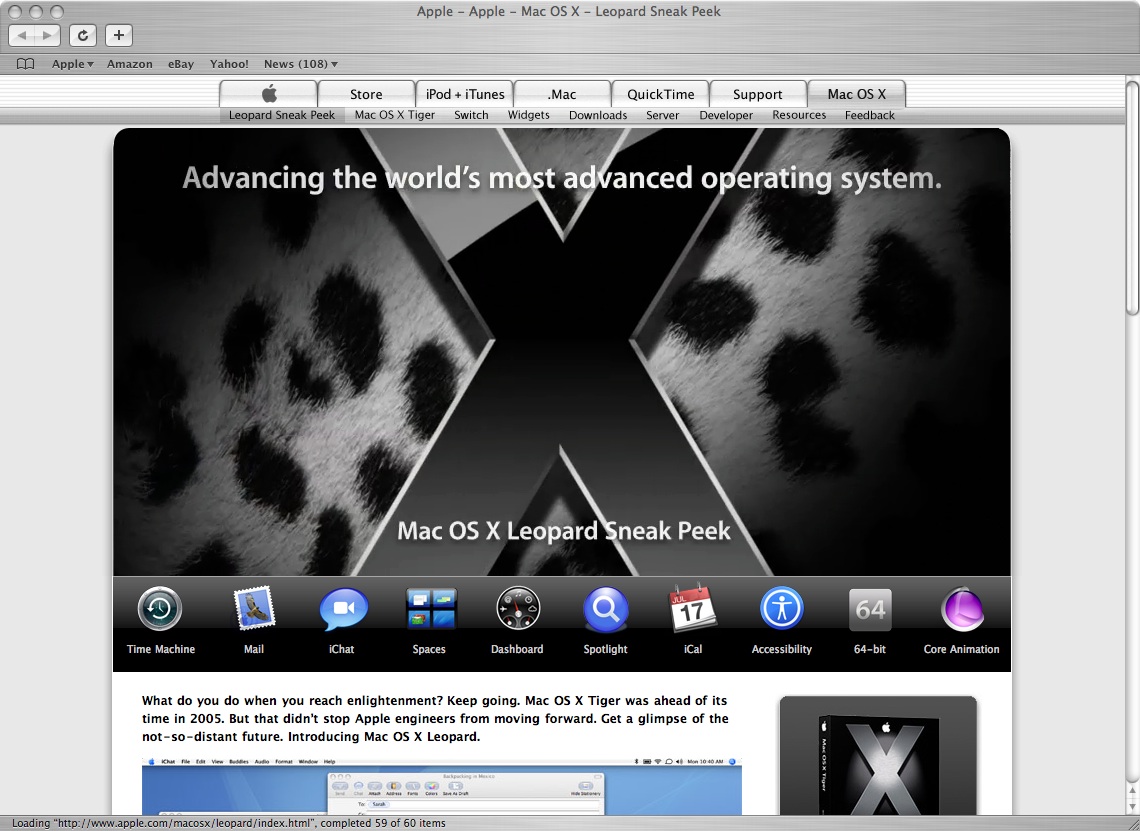Switch to the QuickTime tab
Image resolution: width=1140 pixels, height=831 pixels.
point(660,94)
